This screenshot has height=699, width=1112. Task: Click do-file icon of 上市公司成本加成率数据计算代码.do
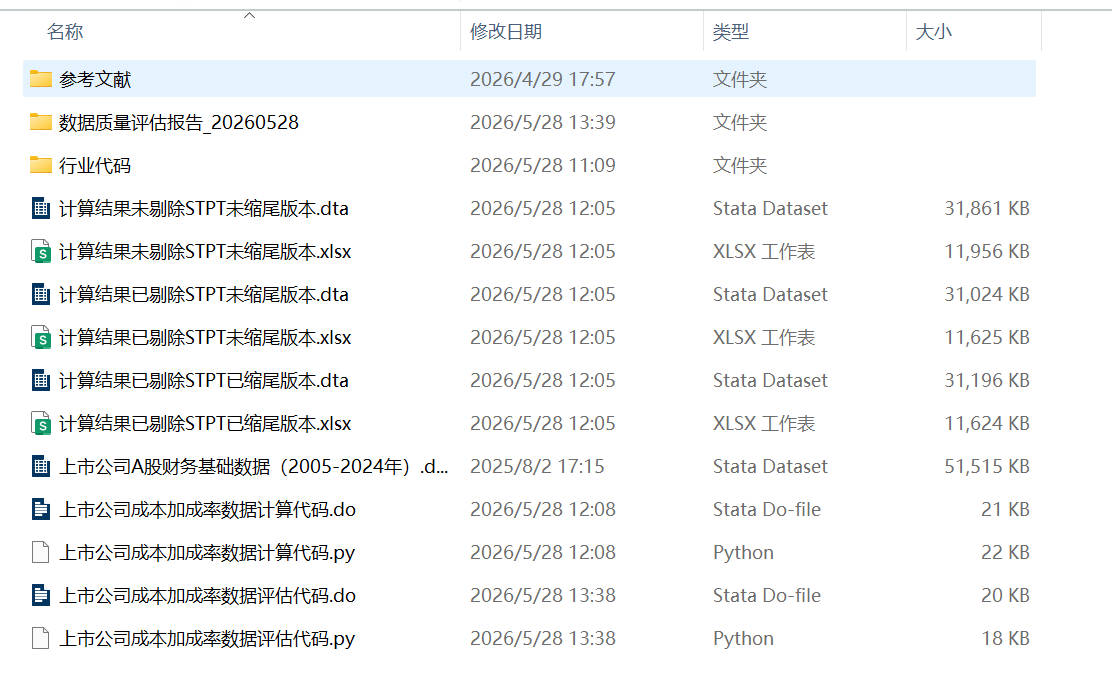point(41,510)
